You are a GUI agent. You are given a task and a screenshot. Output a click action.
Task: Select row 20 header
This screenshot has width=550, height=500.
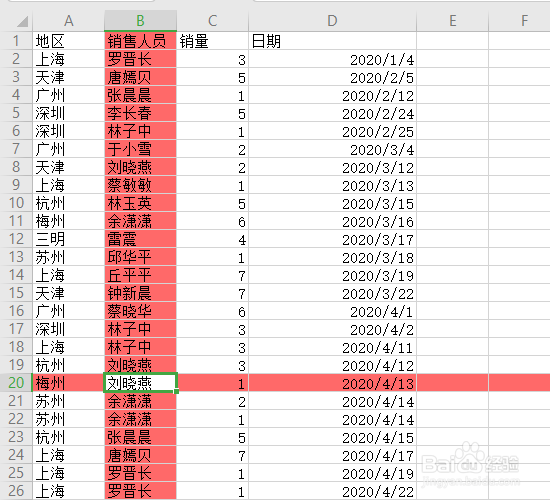(16, 382)
